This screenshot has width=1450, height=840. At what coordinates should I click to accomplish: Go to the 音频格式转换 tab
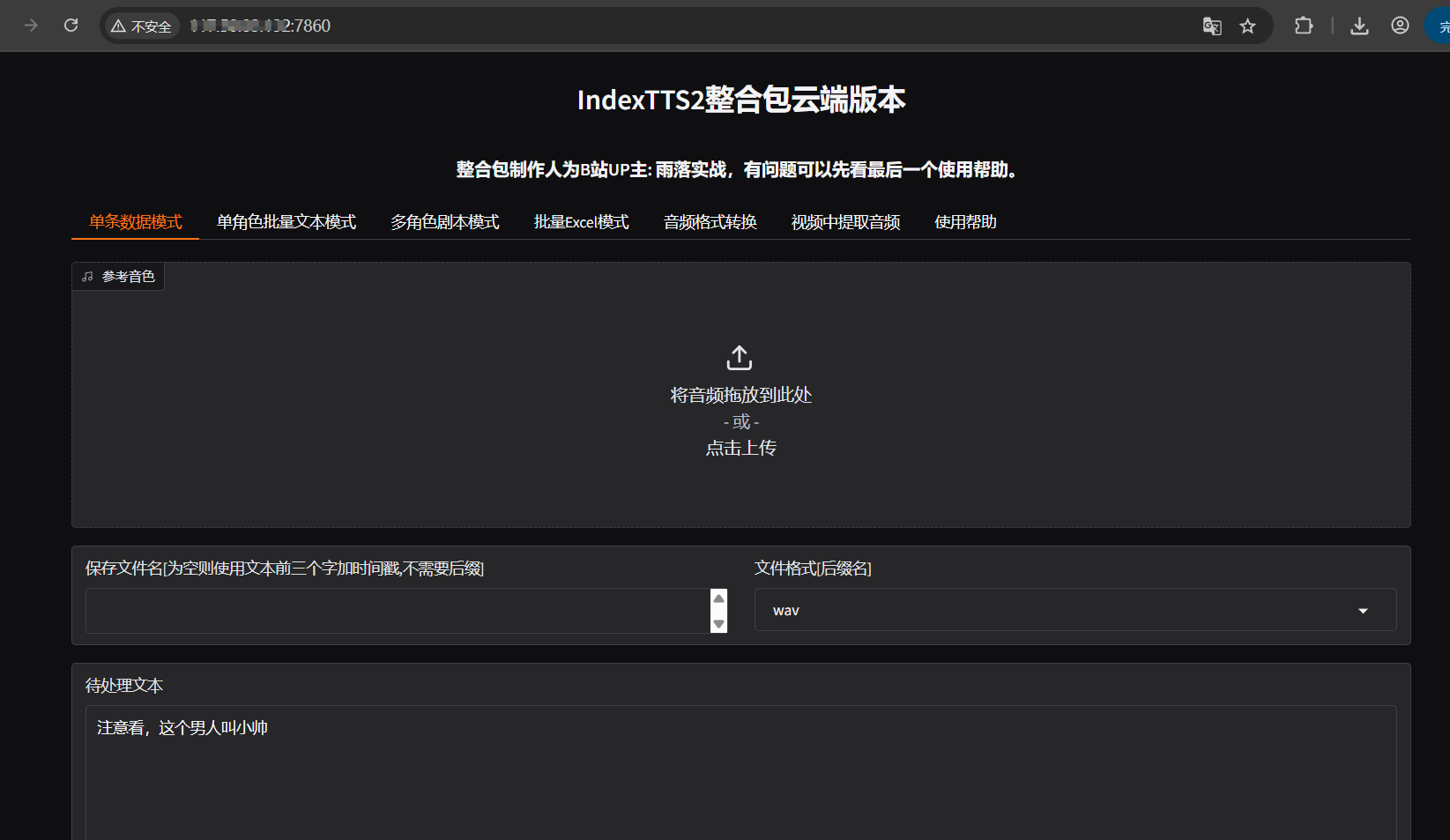tap(710, 222)
